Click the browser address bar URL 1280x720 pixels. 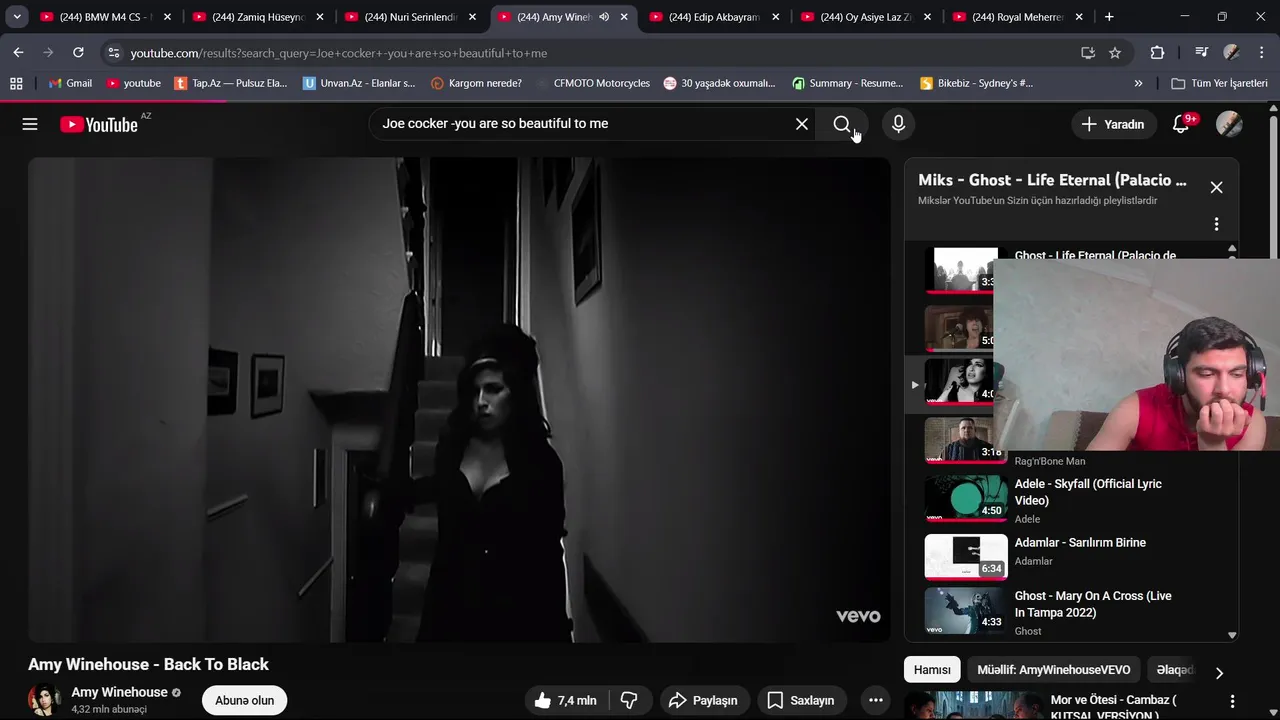point(338,53)
